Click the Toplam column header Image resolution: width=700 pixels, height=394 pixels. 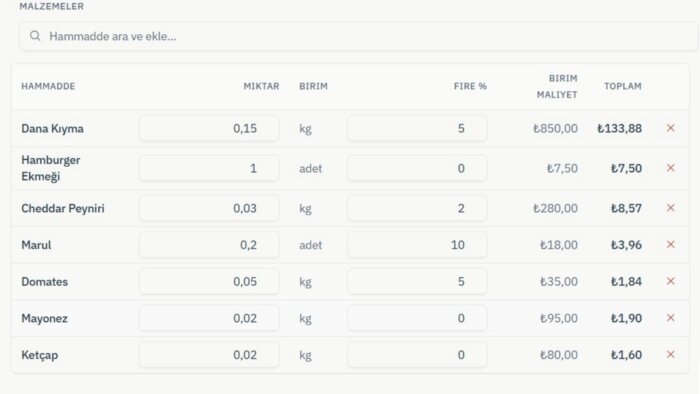click(x=623, y=86)
